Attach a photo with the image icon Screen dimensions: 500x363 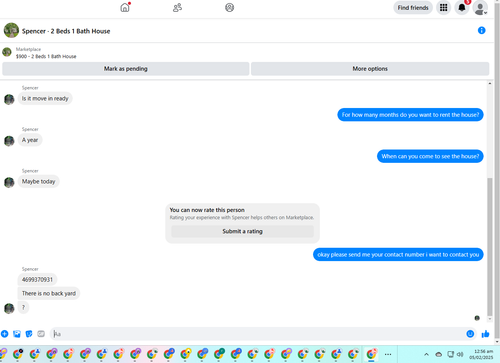[17, 334]
